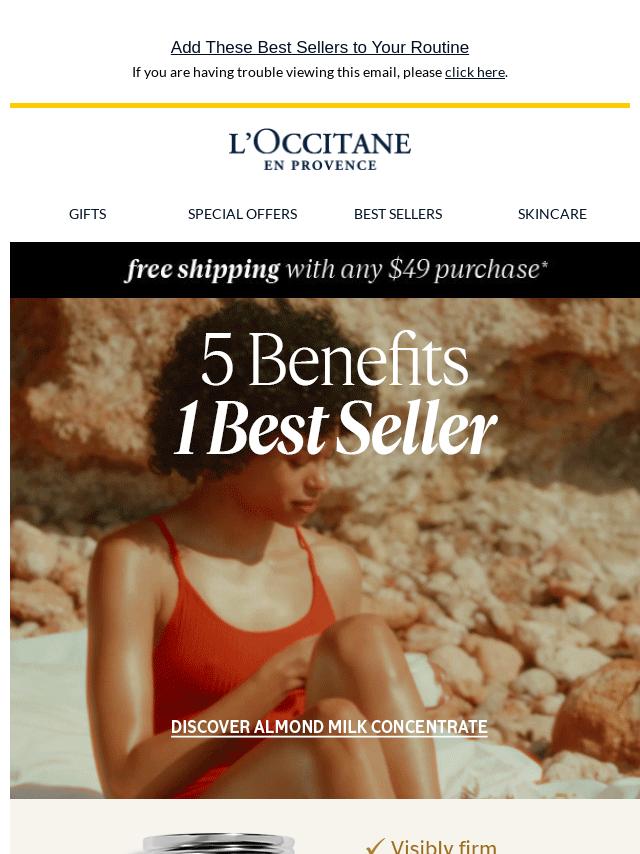Select BEST SELLERS in navigation

pyautogui.click(x=398, y=214)
